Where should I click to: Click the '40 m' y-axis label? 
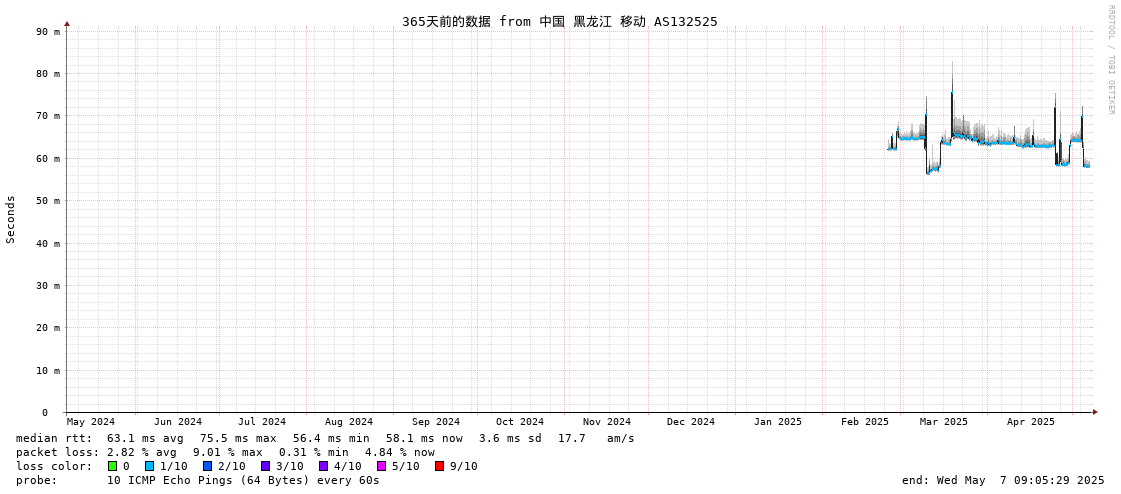point(47,243)
